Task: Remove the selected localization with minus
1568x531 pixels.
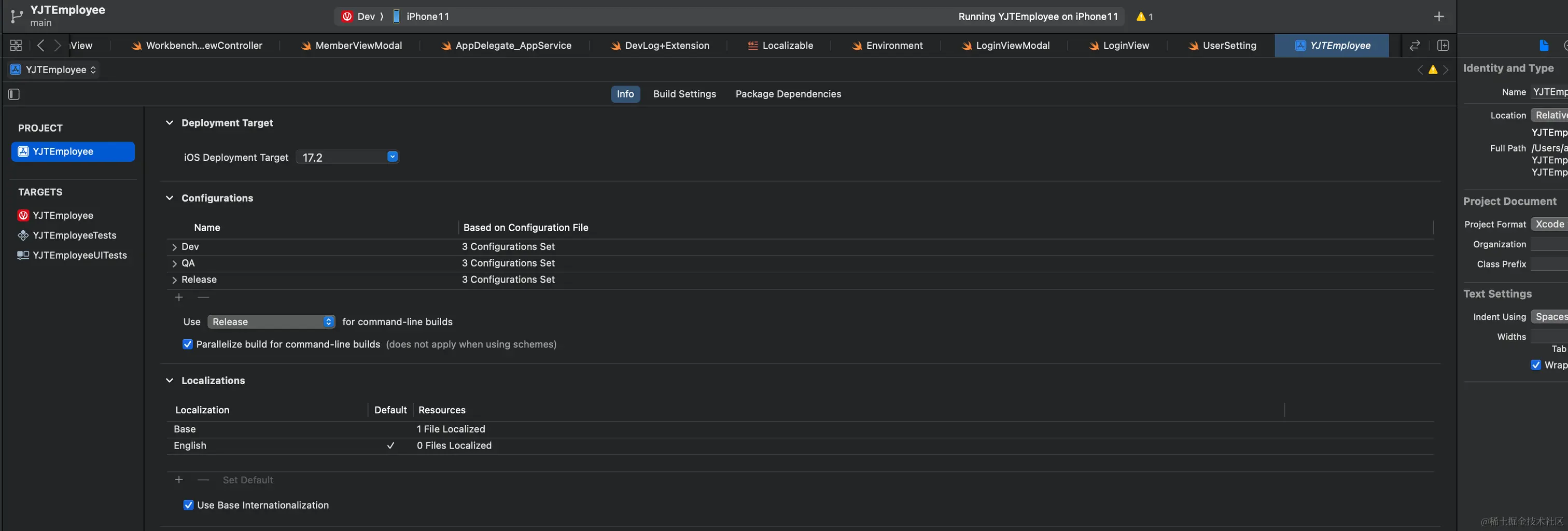Action: 203,480
